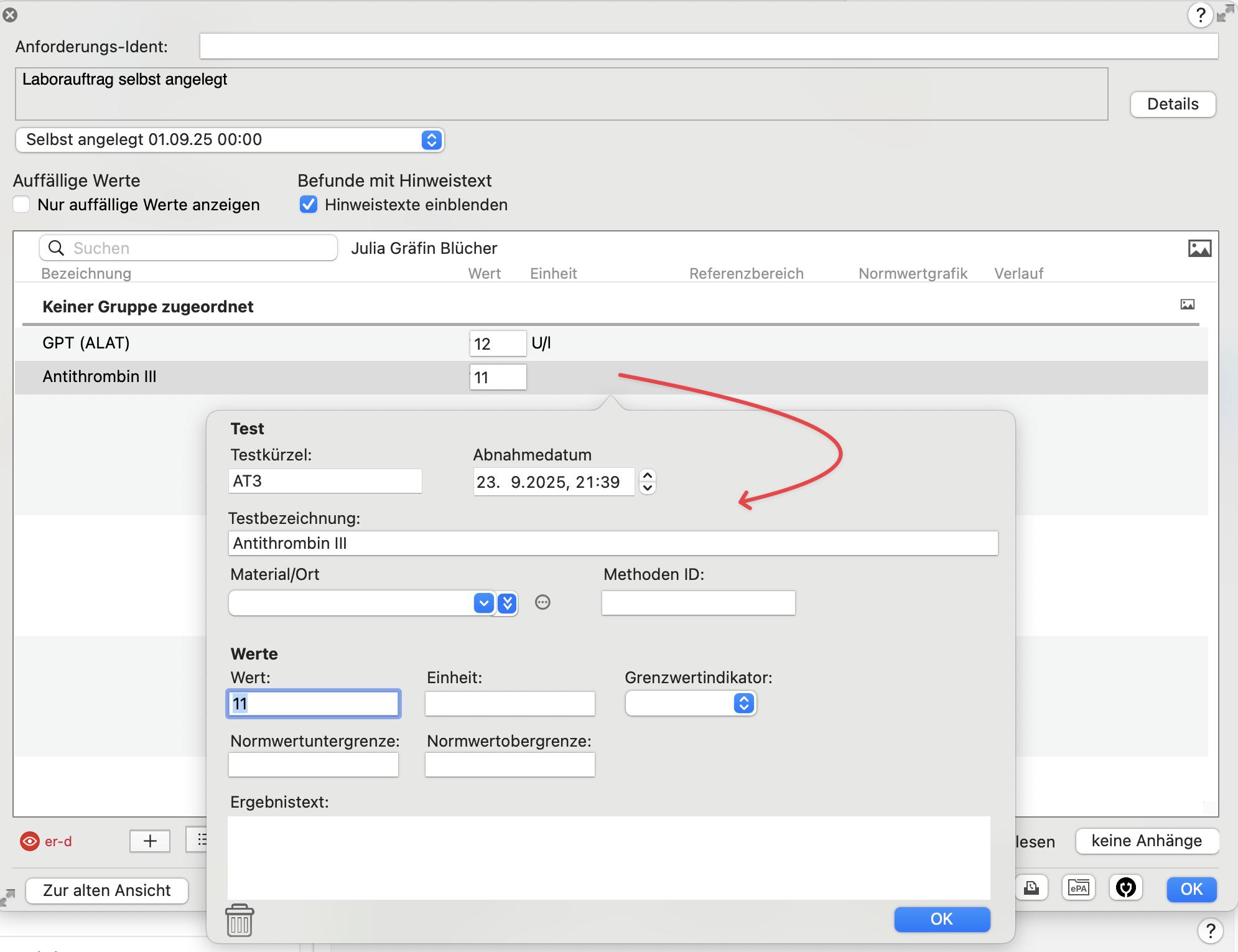Click OK in the test popover
The image size is (1238, 952).
941,919
